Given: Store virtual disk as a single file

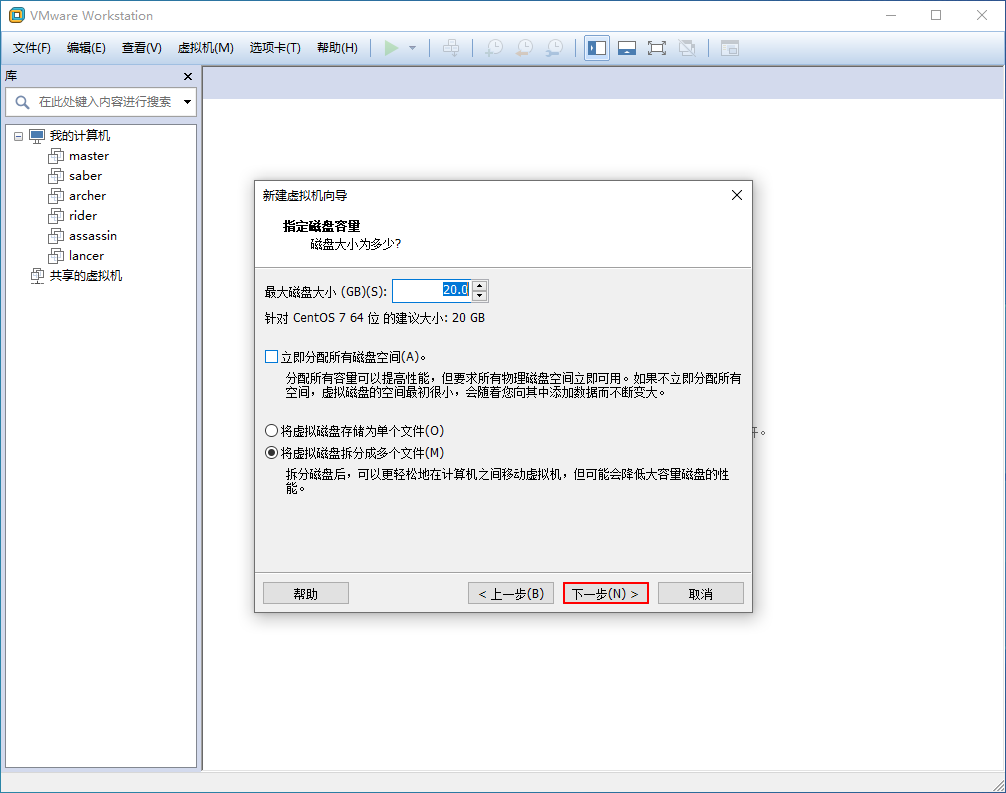Looking at the screenshot, I should coord(272,430).
